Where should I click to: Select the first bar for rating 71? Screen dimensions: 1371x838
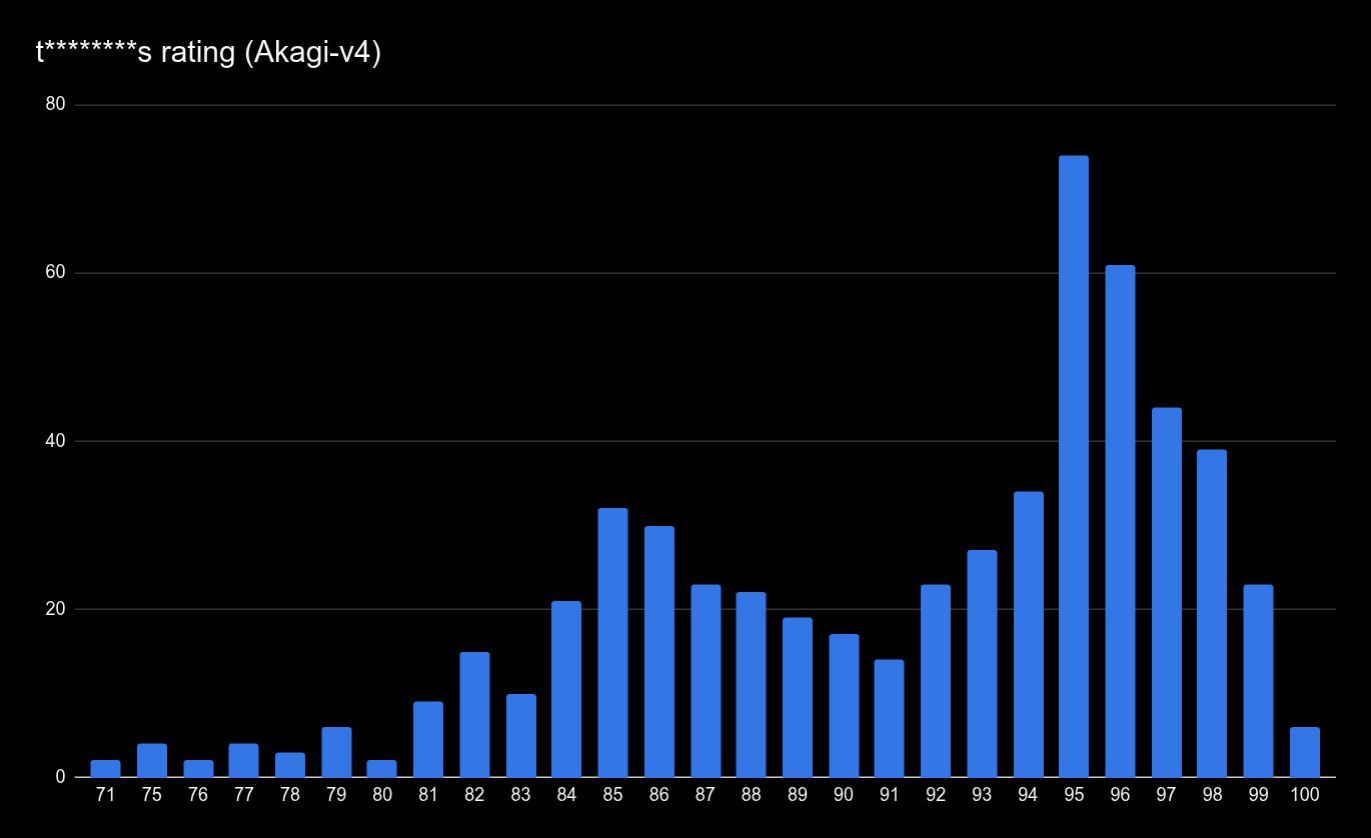tap(105, 768)
